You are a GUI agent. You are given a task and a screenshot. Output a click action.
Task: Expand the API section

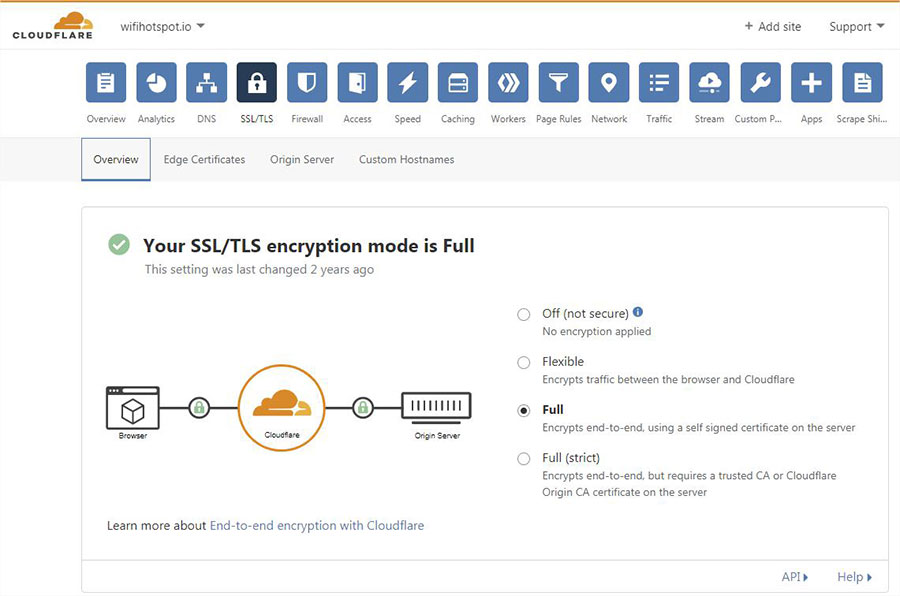[795, 577]
